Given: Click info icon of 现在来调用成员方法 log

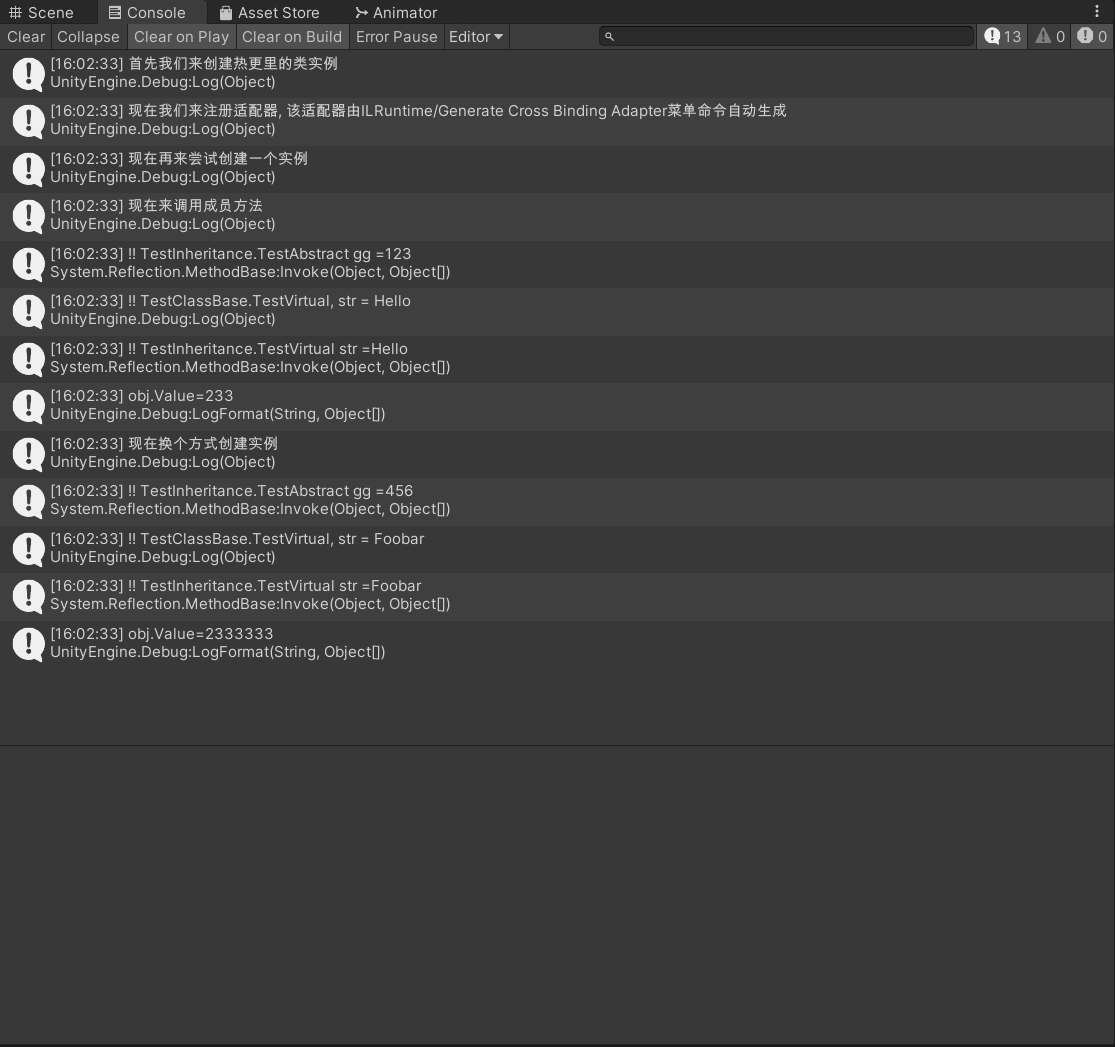Looking at the screenshot, I should [x=28, y=216].
